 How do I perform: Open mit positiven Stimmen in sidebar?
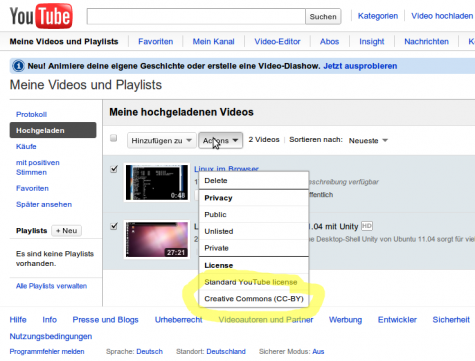coord(38,167)
